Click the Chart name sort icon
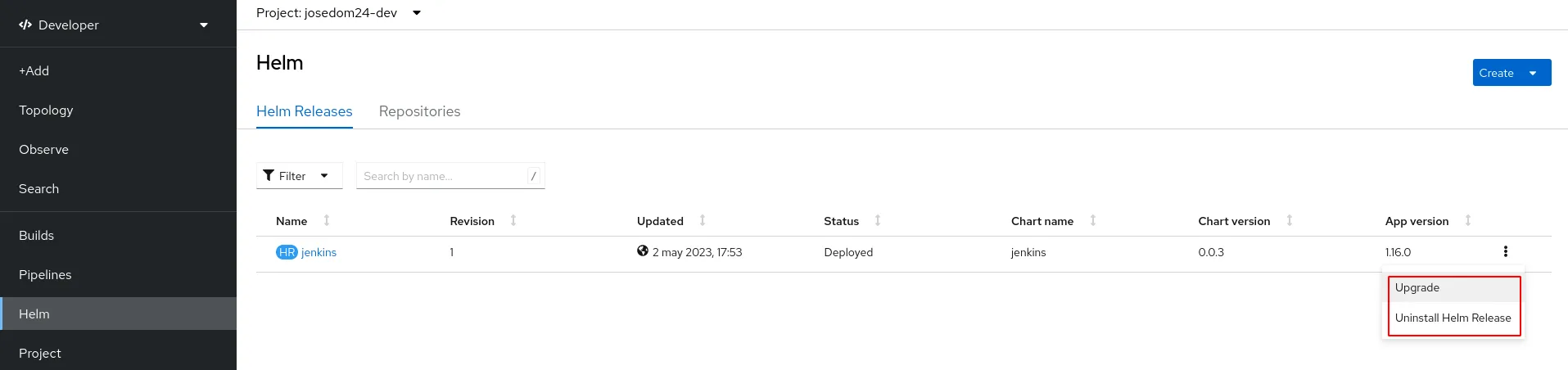The height and width of the screenshot is (370, 1568). (x=1092, y=220)
